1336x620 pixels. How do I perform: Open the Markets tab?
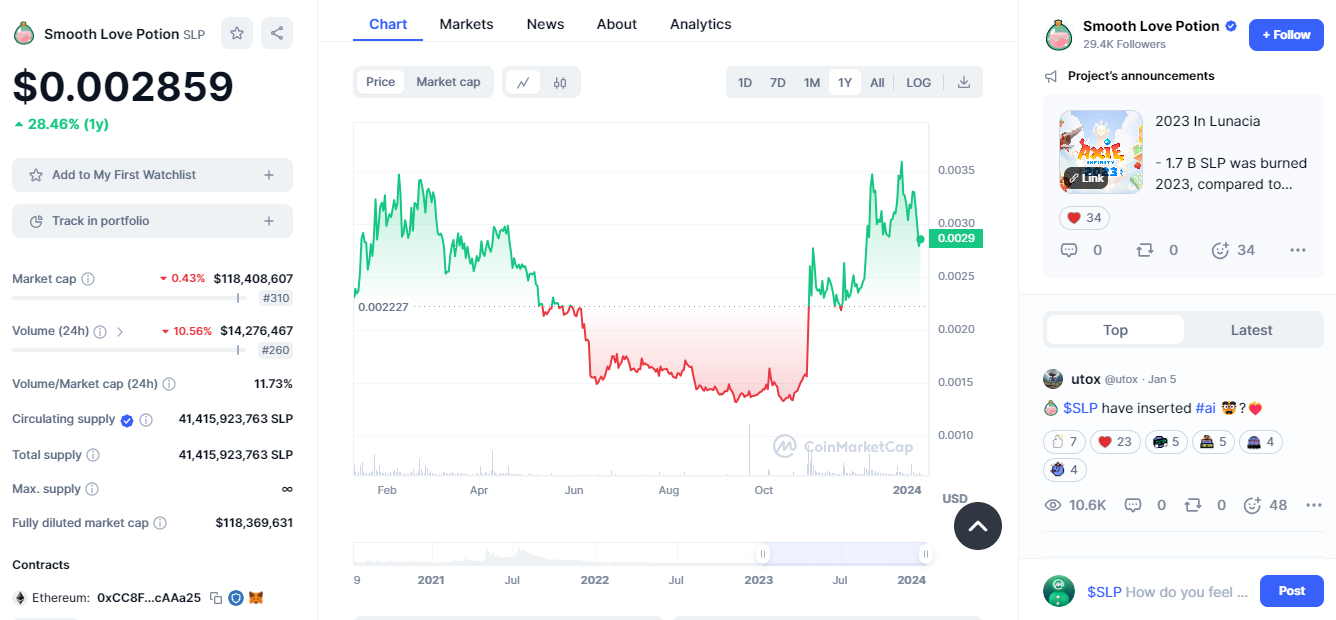tap(466, 24)
